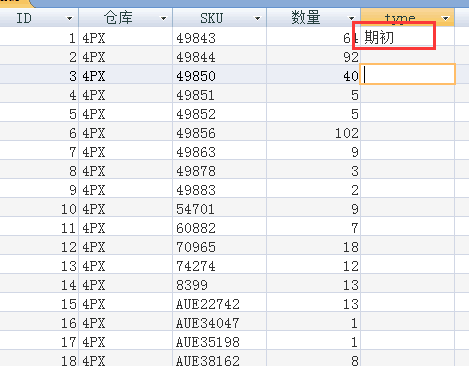Click SKU cell 49852
Image resolution: width=469 pixels, height=366 pixels.
click(219, 112)
